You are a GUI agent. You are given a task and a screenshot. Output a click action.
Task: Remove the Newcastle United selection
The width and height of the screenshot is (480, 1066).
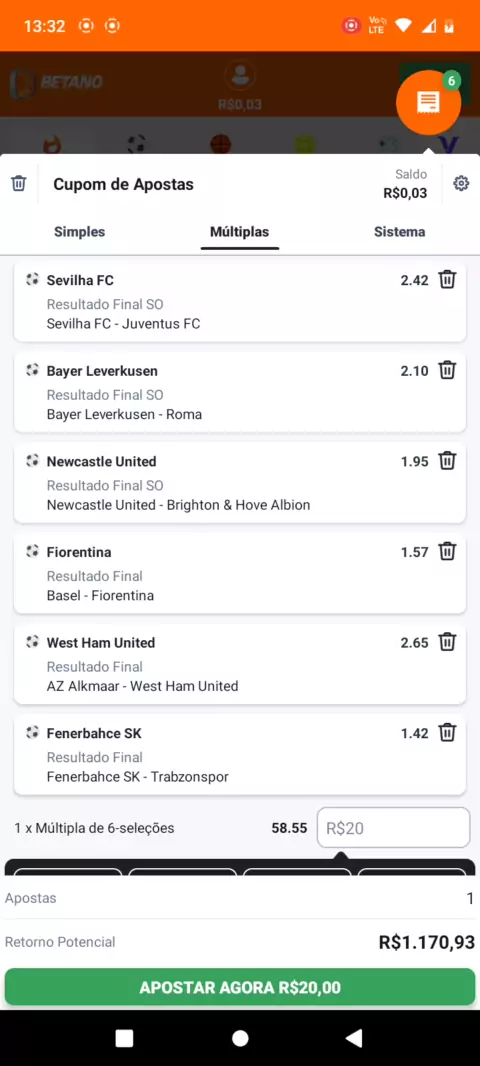(447, 461)
